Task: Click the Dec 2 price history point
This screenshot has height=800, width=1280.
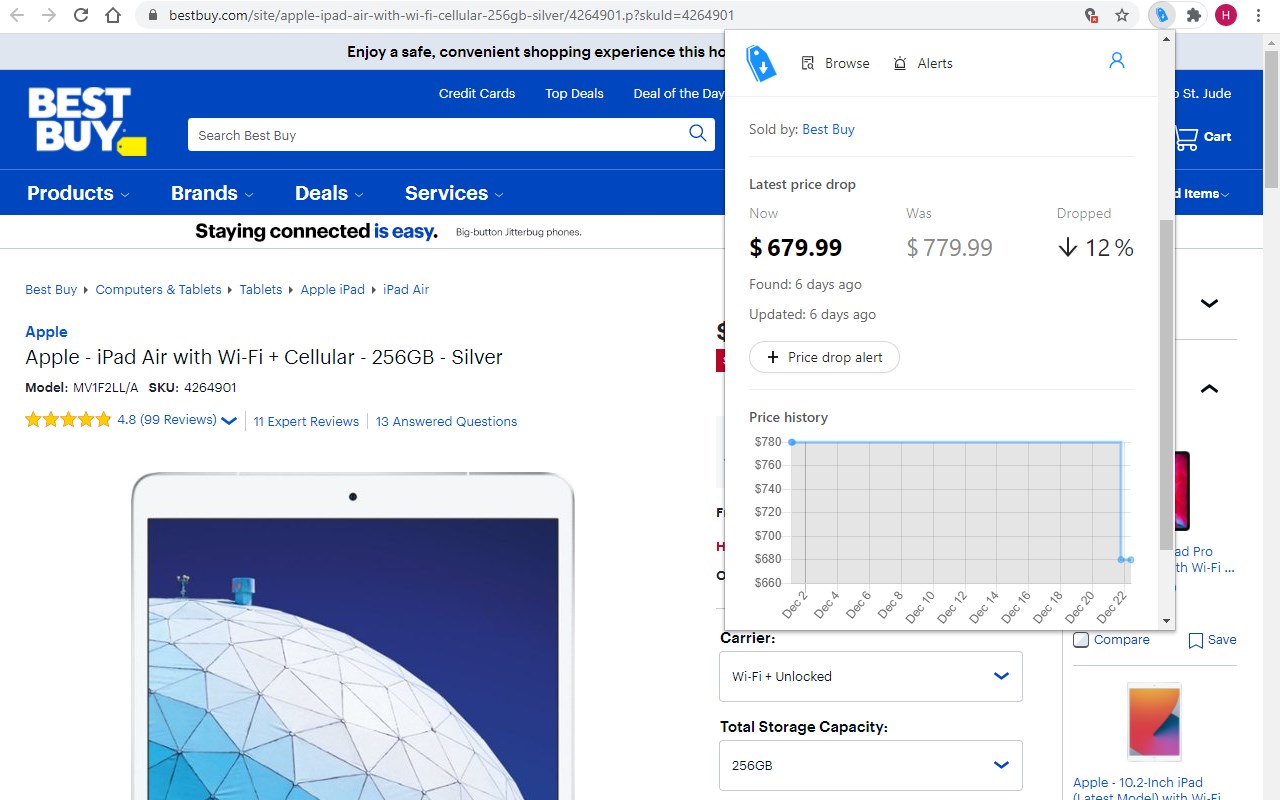Action: 791,442
